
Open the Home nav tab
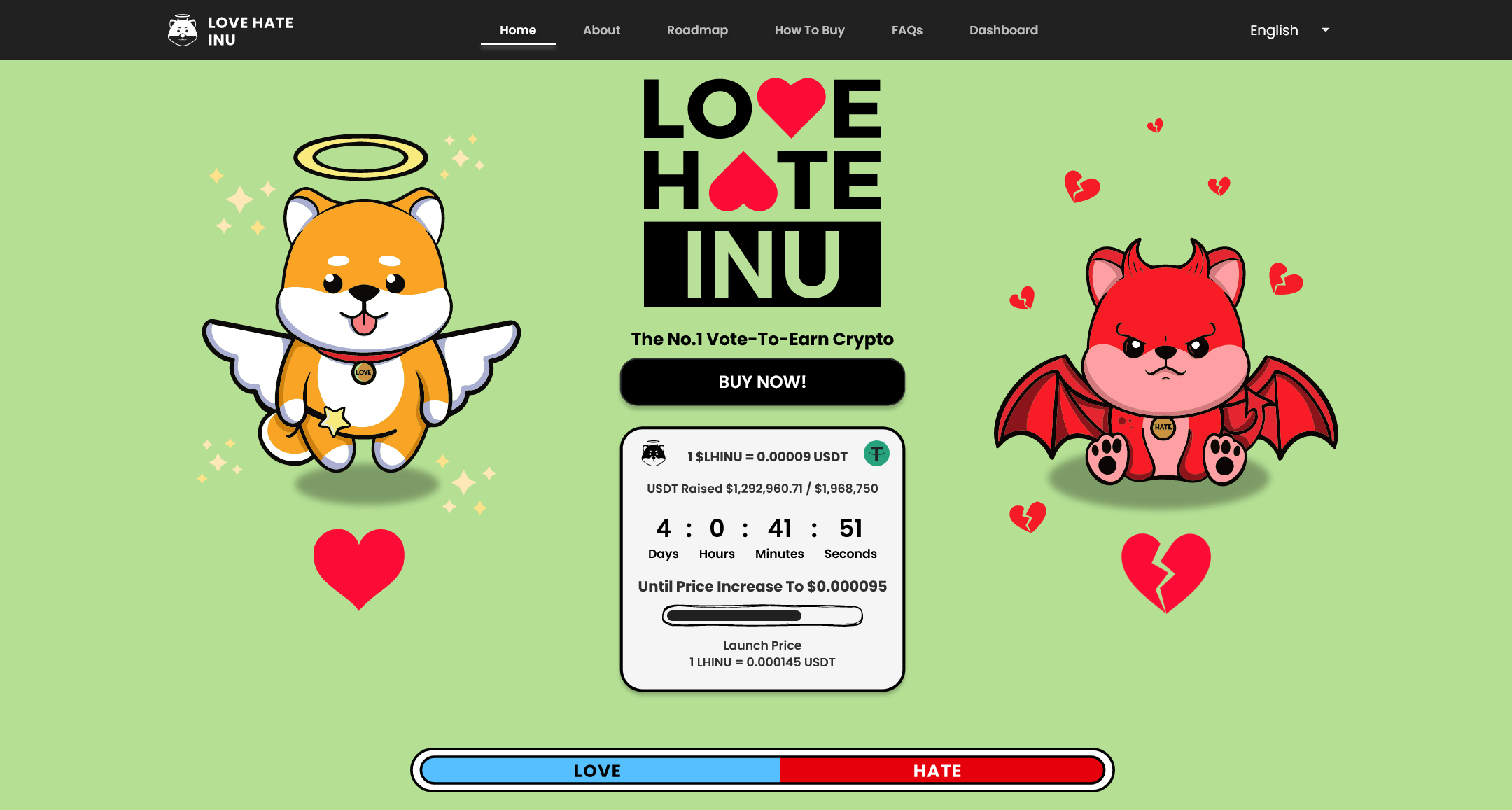point(518,30)
